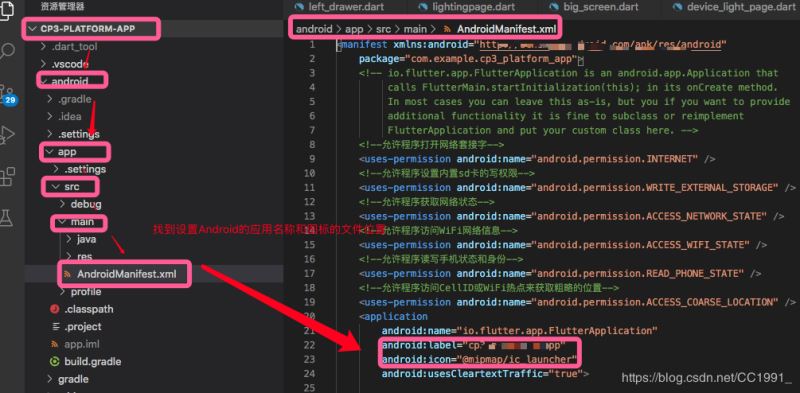Click android:name io.flutter.app.FlutterApplication line
The width and height of the screenshot is (800, 393).
pyautogui.click(x=519, y=331)
